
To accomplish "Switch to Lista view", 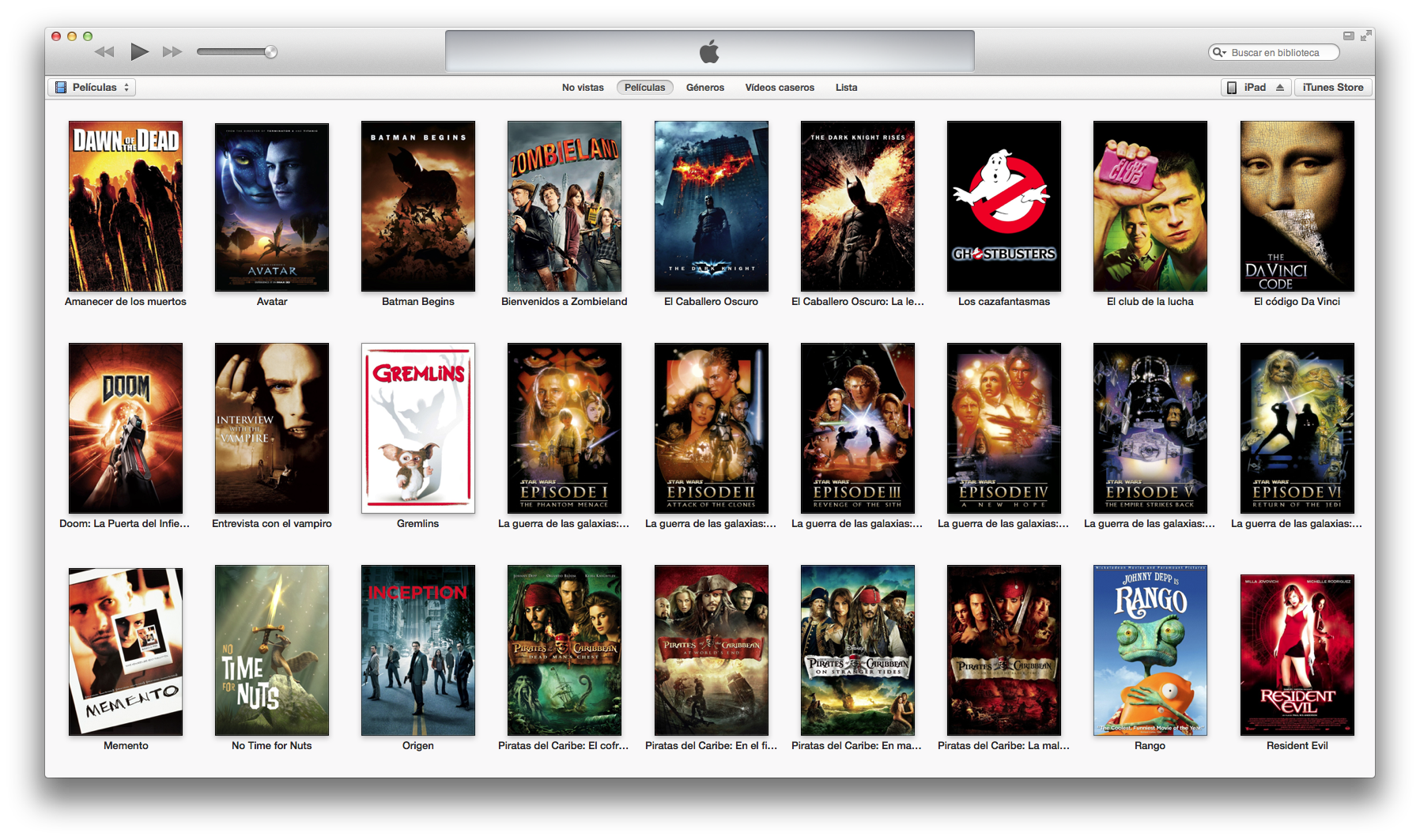I will tap(846, 88).
